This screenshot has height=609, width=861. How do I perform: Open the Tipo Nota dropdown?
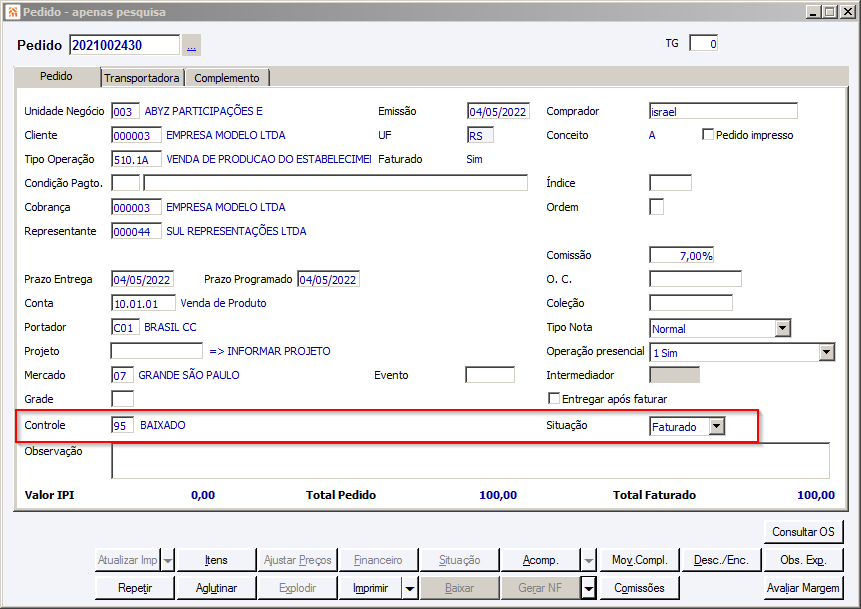tap(782, 328)
